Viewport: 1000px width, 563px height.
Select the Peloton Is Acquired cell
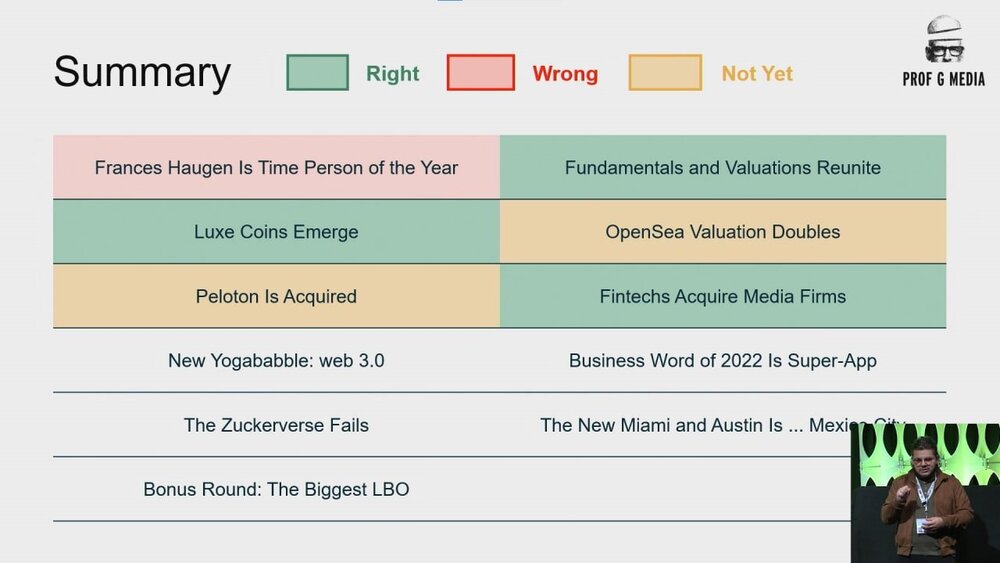pyautogui.click(x=276, y=296)
